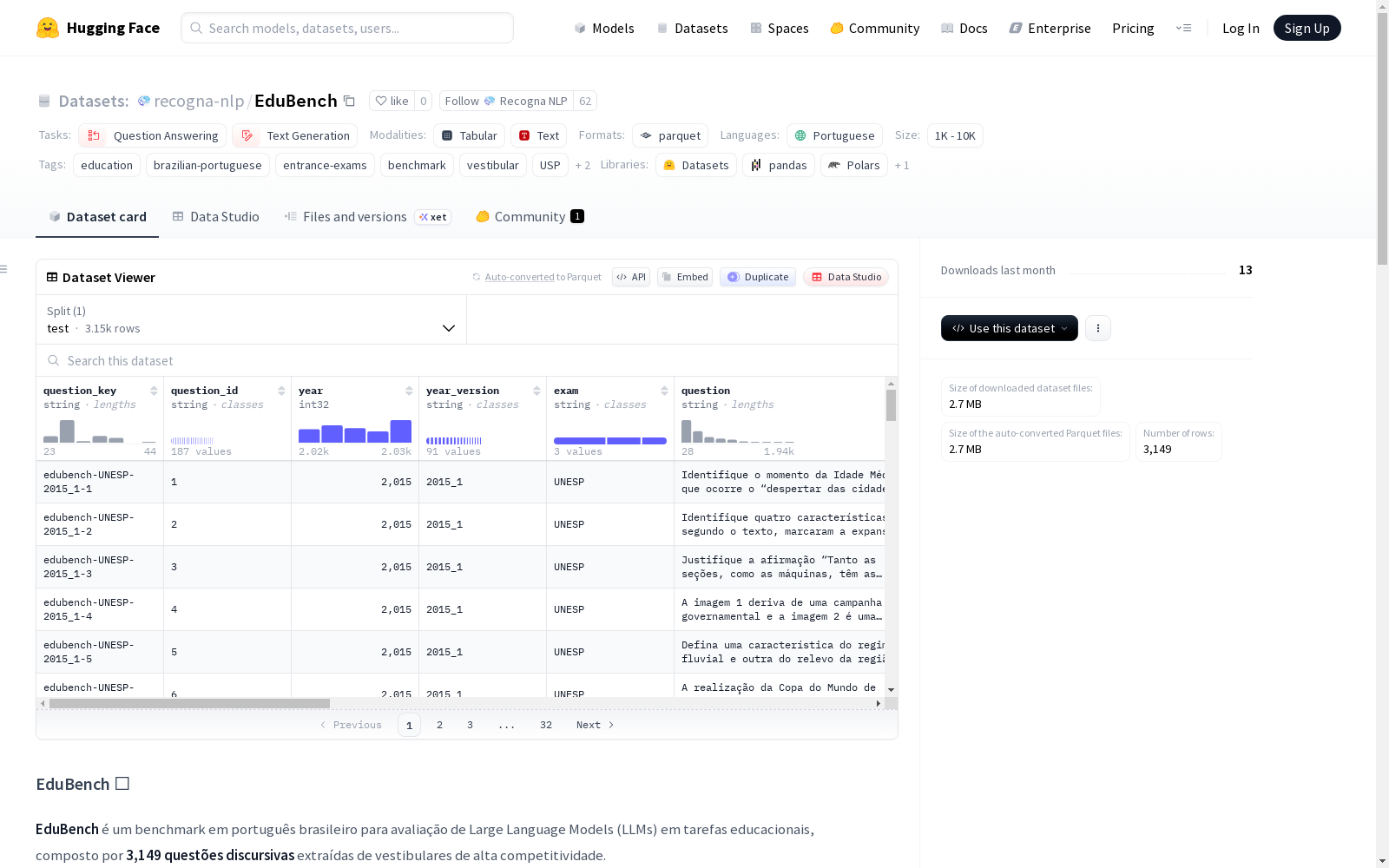The width and height of the screenshot is (1389, 868).
Task: Click the exam classes distribution bar
Action: (610, 441)
